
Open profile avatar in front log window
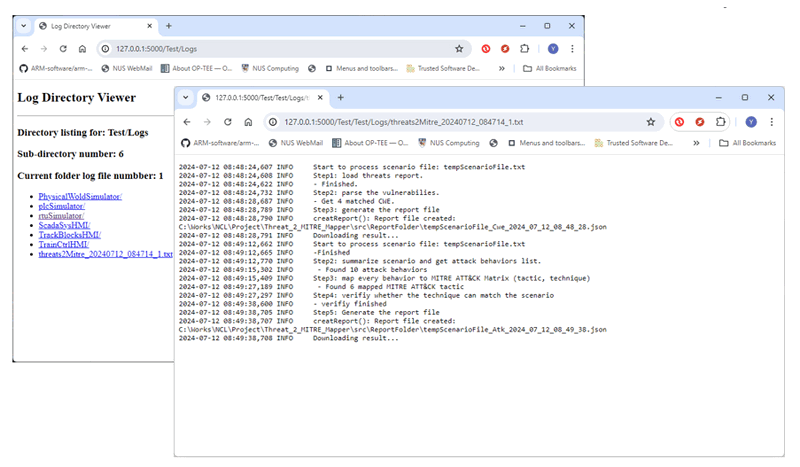[x=751, y=122]
